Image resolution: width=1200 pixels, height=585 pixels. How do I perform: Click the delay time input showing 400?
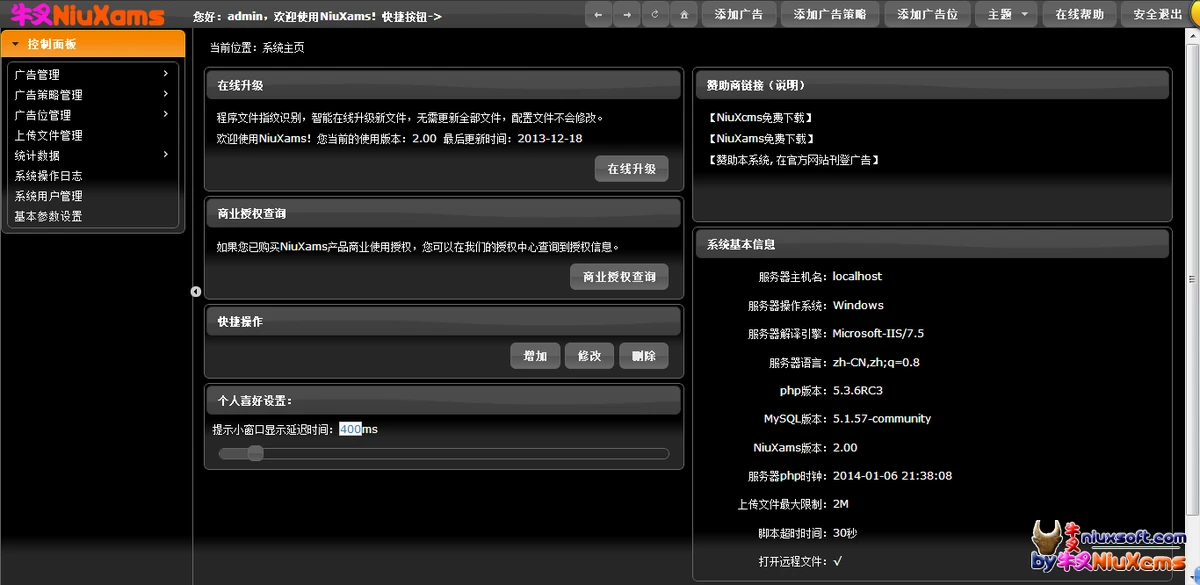click(350, 429)
